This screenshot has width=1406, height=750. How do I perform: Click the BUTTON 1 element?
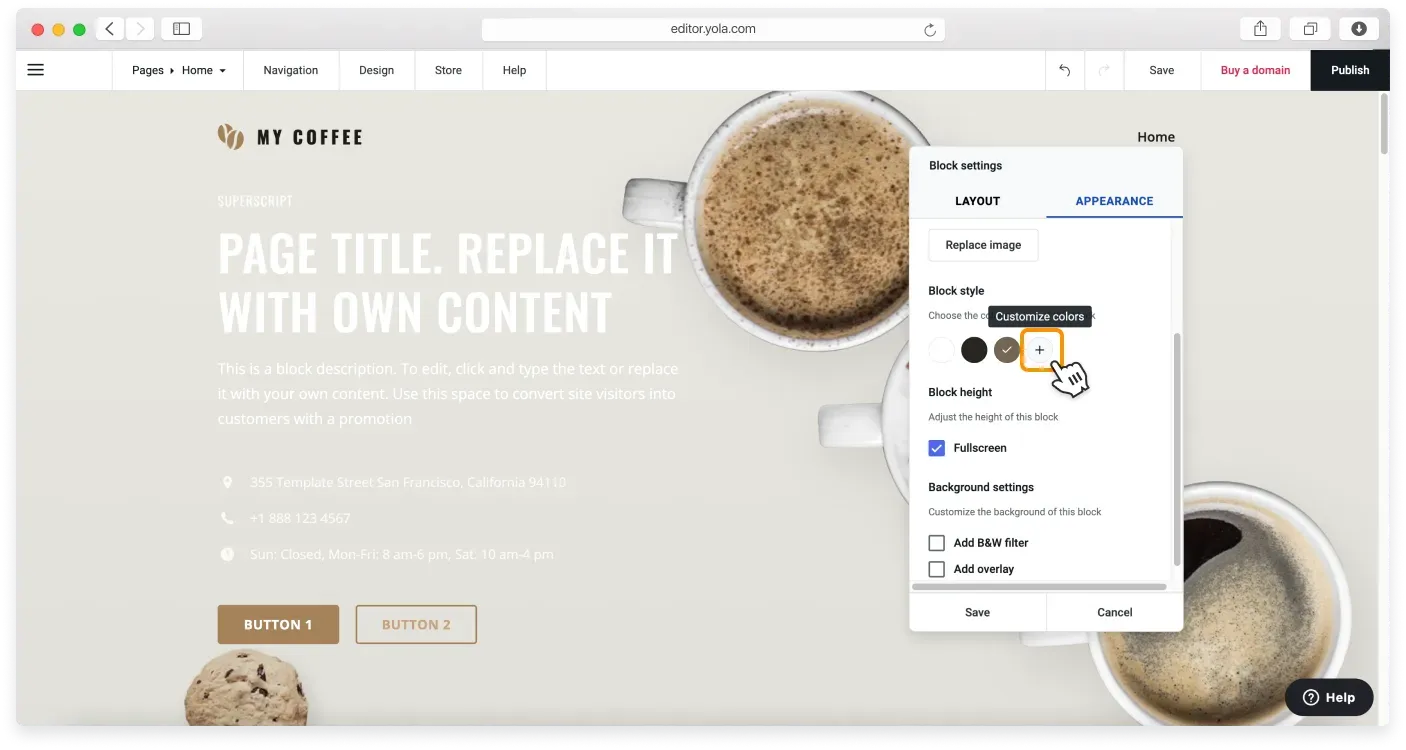[x=278, y=625]
